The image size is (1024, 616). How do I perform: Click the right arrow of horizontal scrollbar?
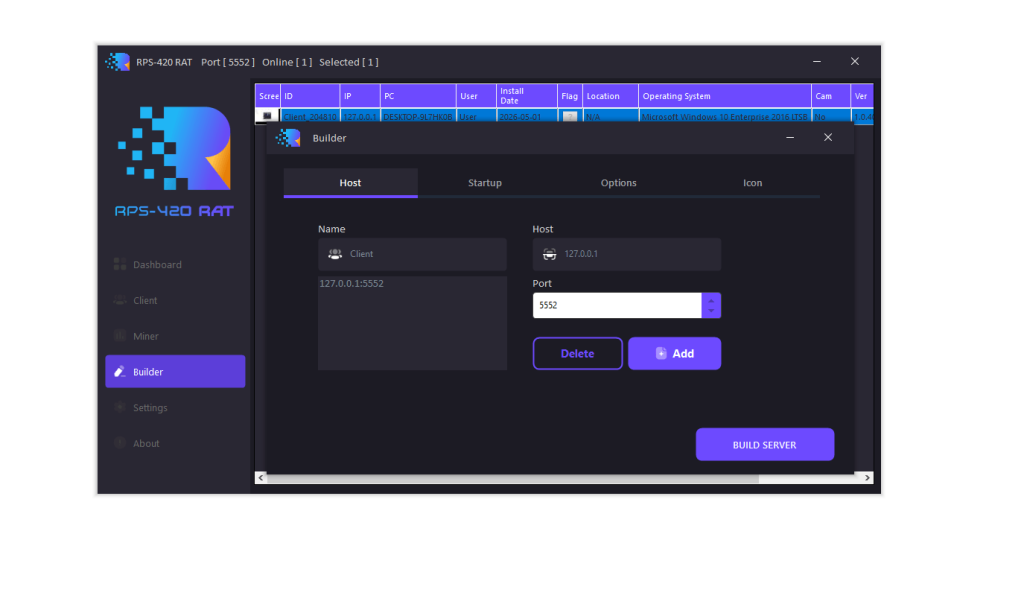point(867,478)
